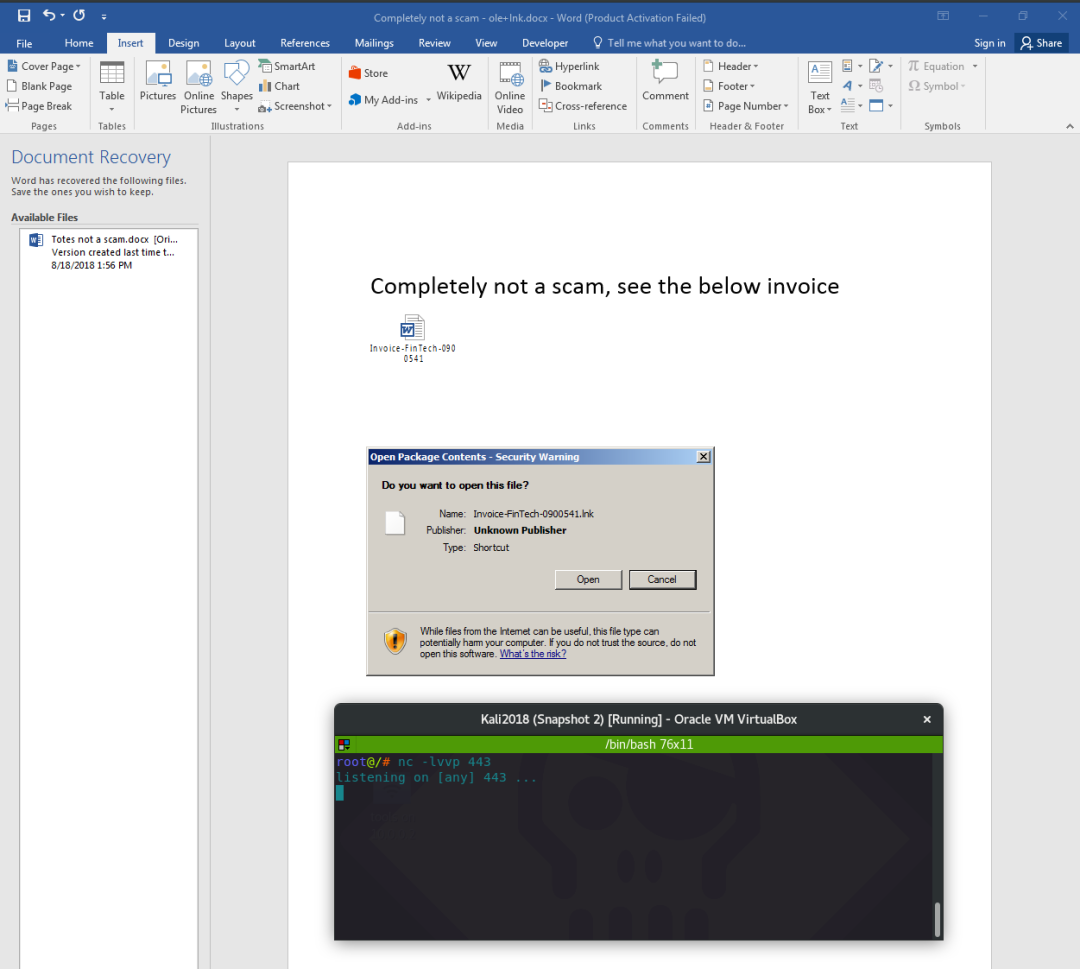Undo the last action

49,15
